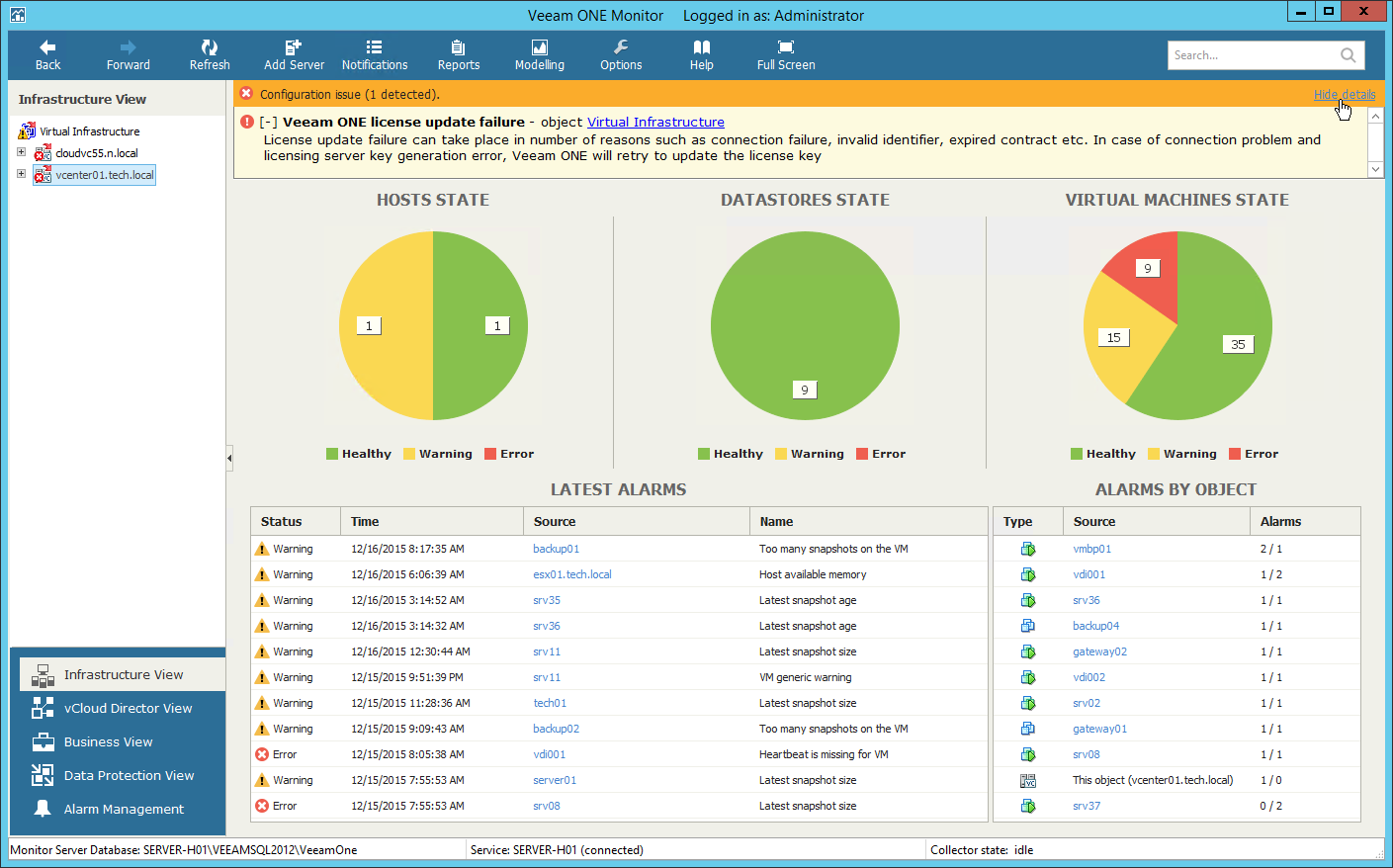Sort Latest Alarms by Time column
This screenshot has width=1393, height=868.
pyautogui.click(x=432, y=521)
